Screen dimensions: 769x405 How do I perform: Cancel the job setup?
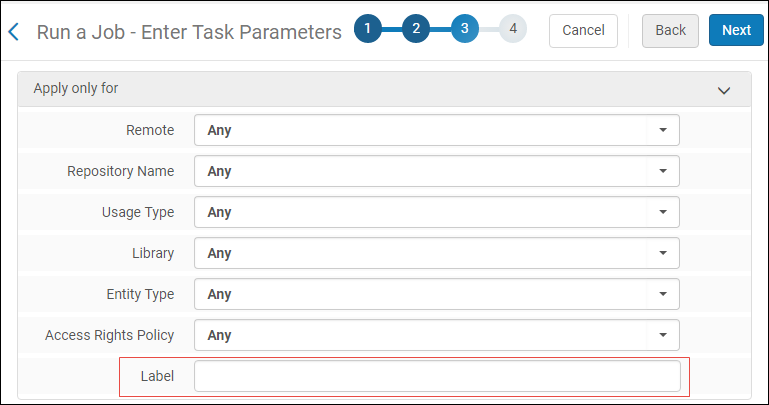tap(583, 30)
